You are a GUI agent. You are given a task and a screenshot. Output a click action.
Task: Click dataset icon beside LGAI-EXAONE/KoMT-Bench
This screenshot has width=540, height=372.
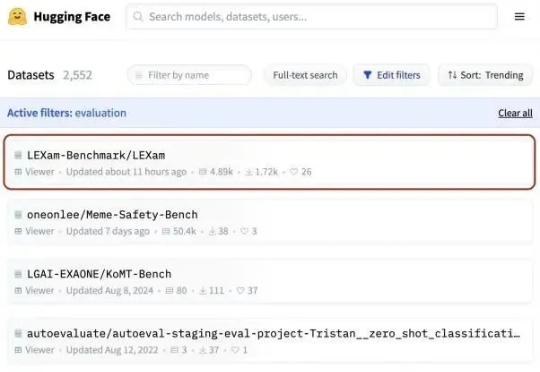pos(18,274)
